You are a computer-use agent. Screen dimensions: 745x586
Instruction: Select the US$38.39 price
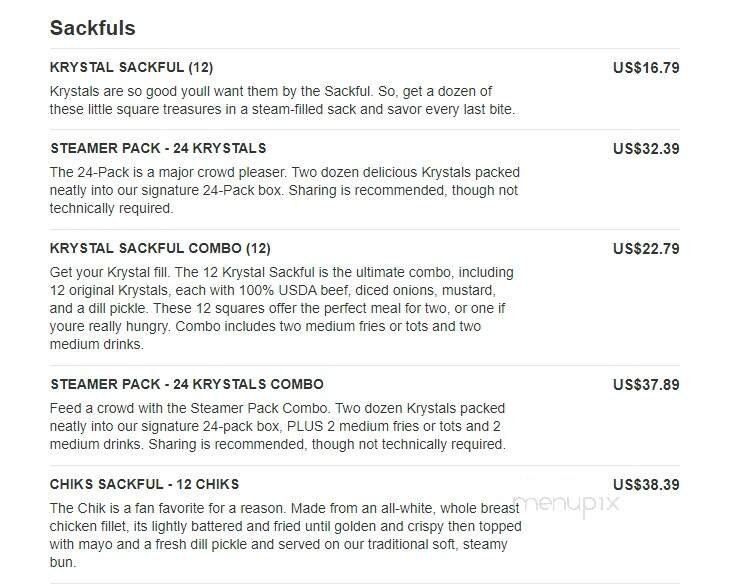tap(646, 484)
